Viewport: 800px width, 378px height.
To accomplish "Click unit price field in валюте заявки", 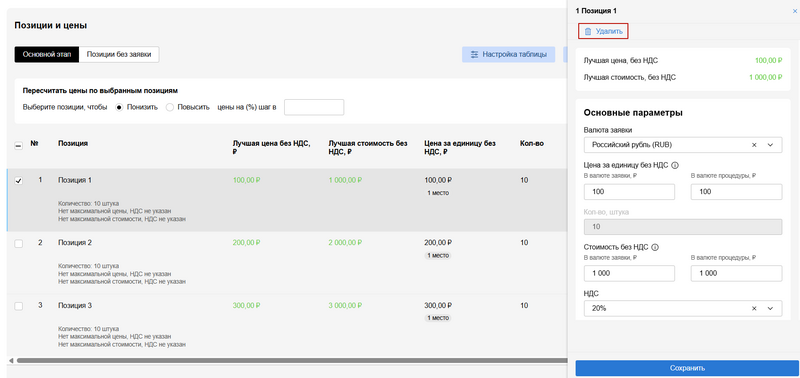I will pos(629,192).
